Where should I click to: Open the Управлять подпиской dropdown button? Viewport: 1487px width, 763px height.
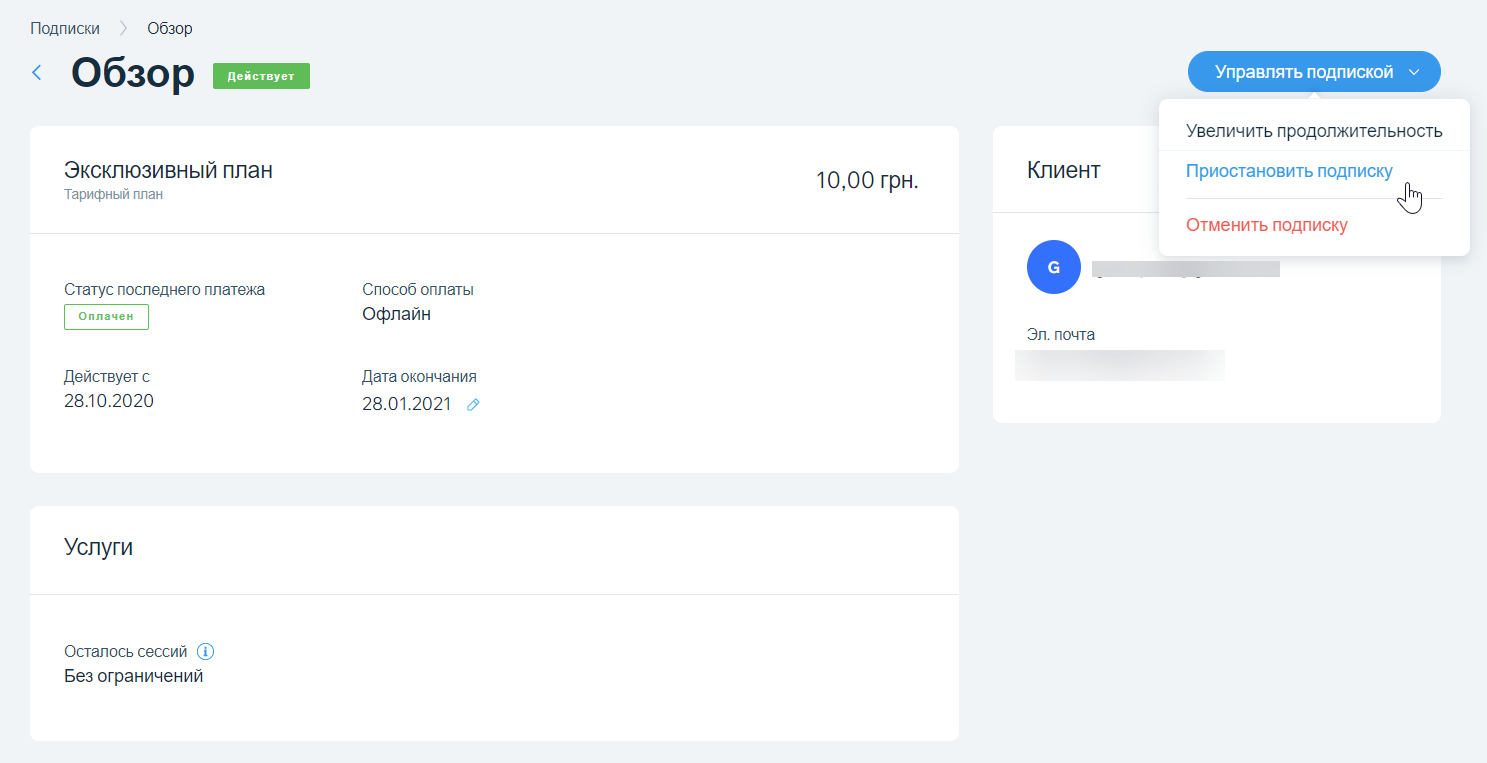pos(1314,72)
